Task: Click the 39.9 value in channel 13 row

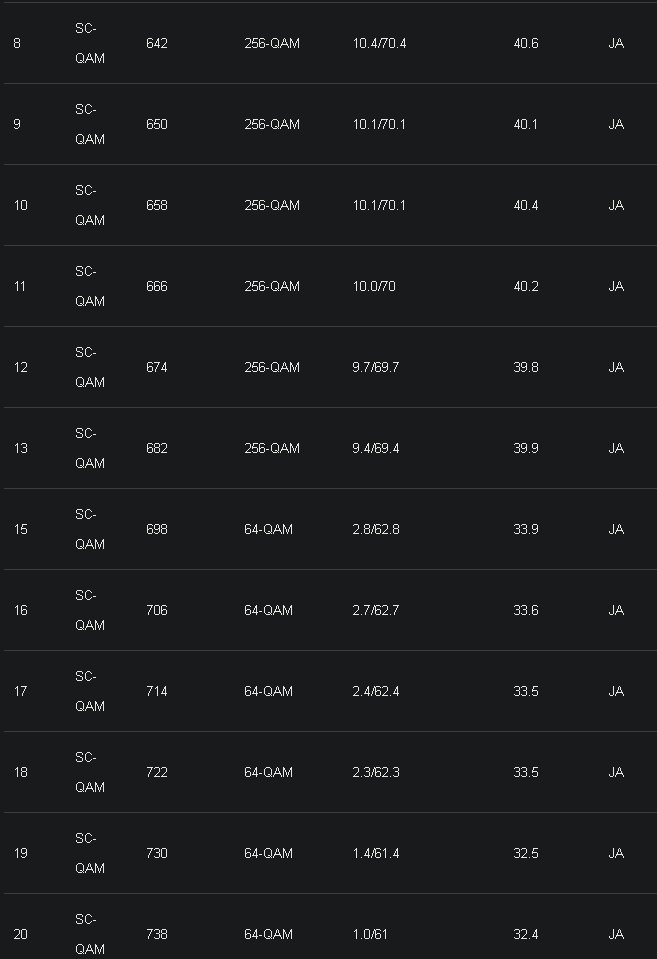Action: 526,449
